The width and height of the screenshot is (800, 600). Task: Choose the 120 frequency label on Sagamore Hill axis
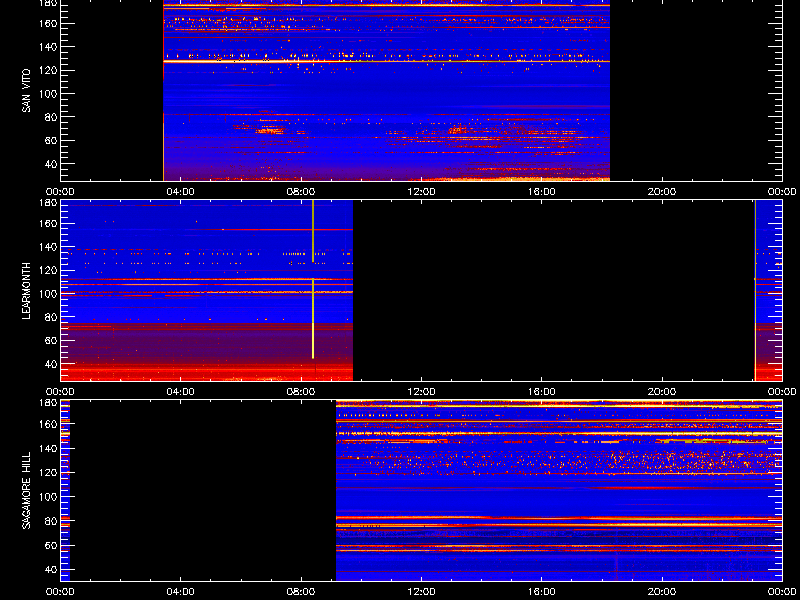(x=49, y=472)
